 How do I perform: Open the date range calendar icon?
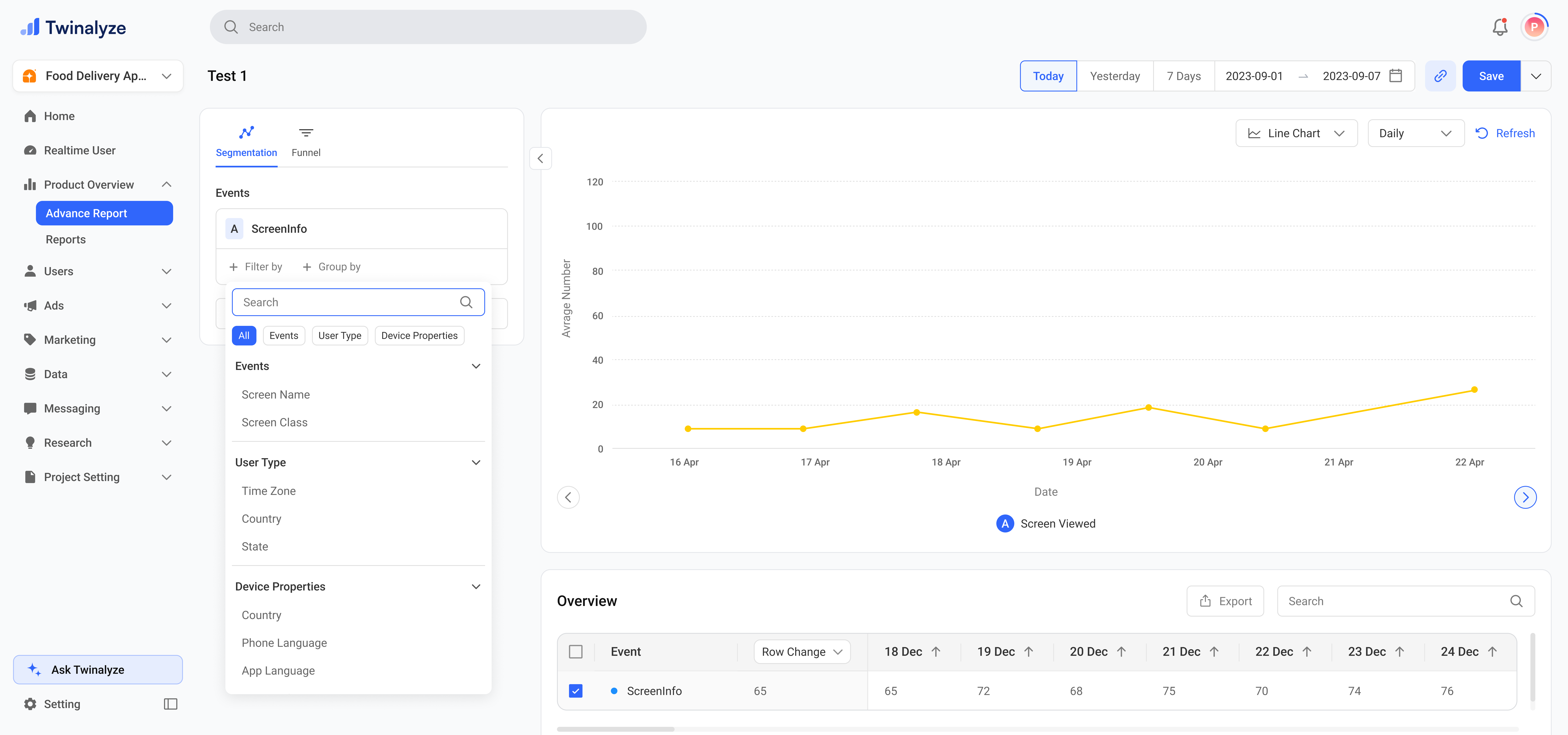[x=1396, y=76]
